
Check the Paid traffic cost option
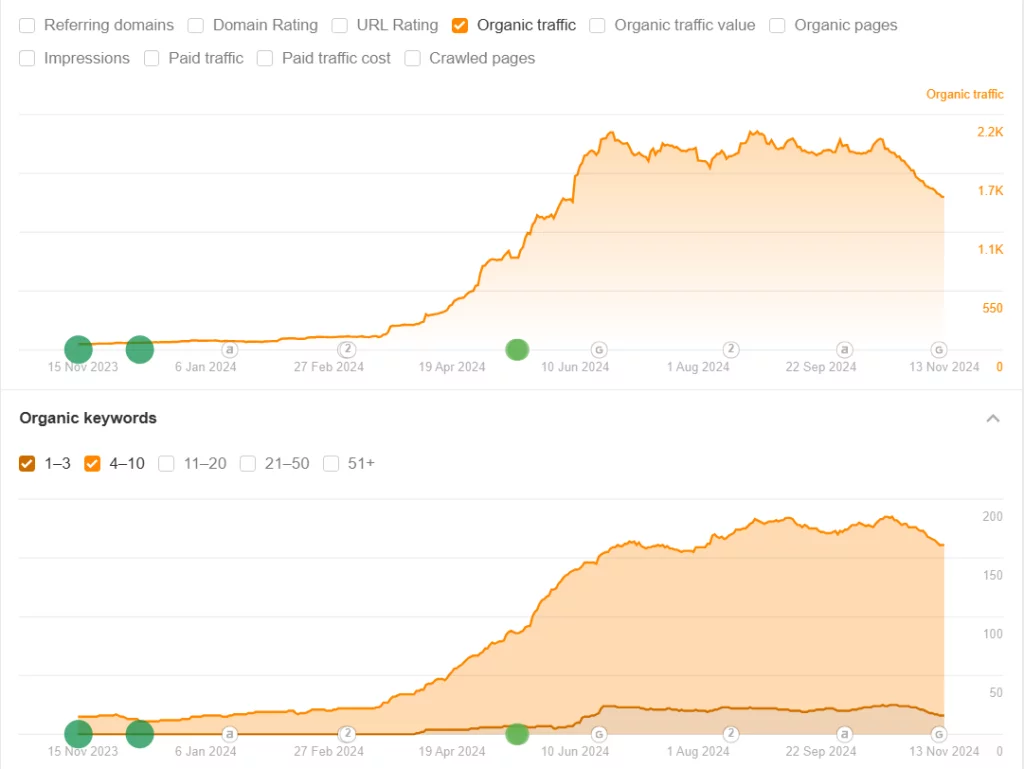click(265, 58)
